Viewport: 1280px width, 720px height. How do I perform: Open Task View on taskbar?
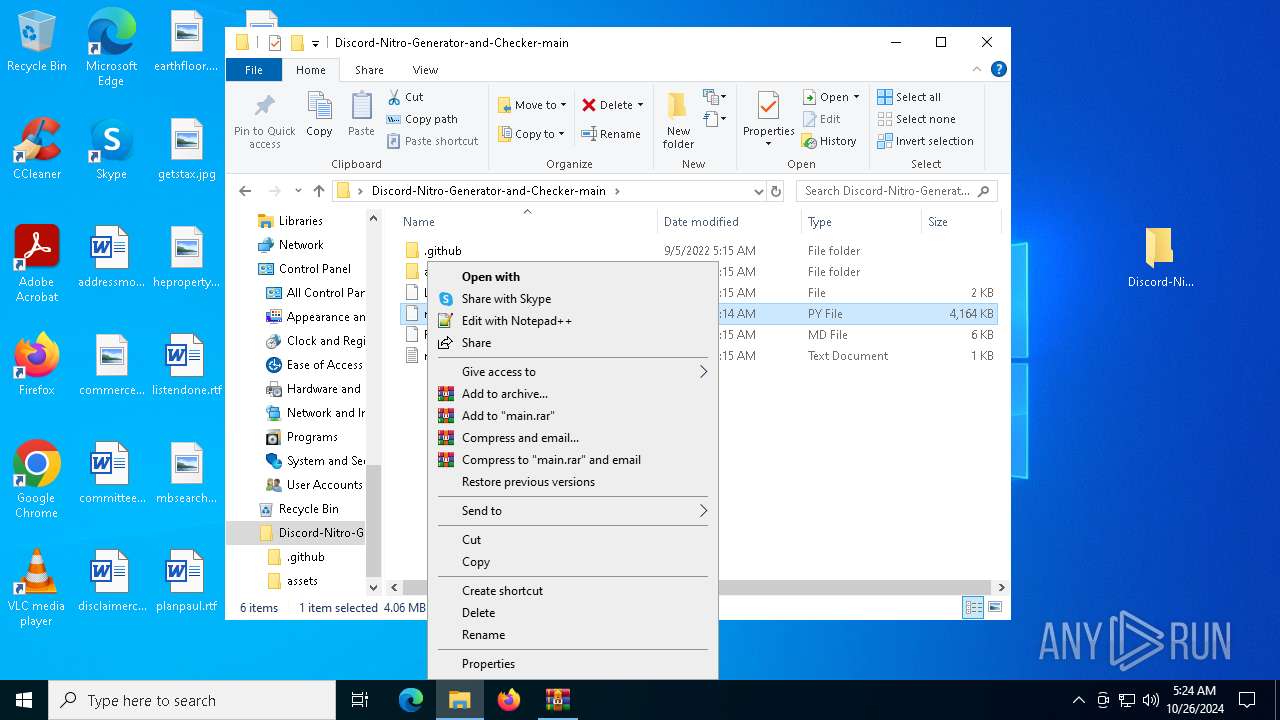click(x=360, y=700)
